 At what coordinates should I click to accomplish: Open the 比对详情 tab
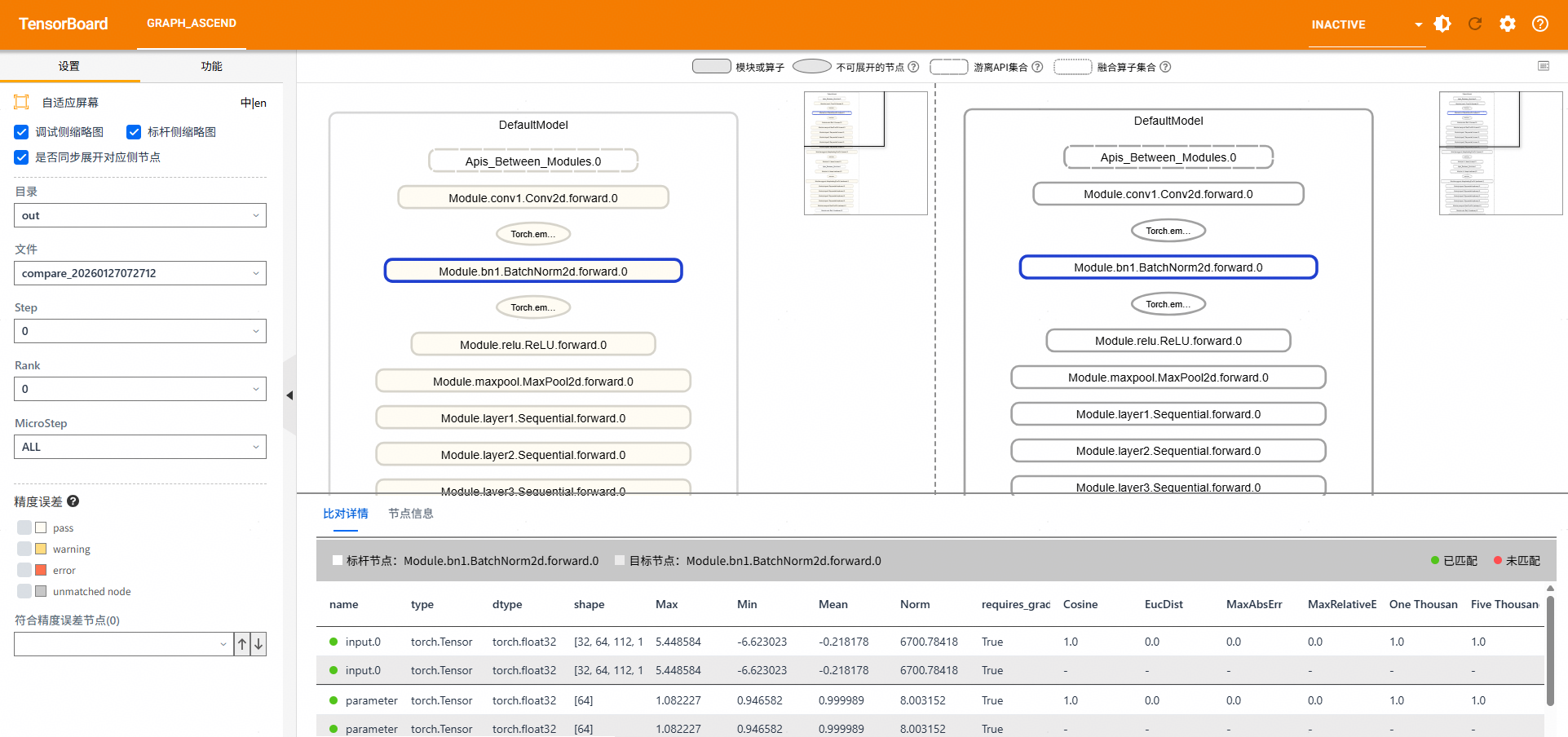346,514
